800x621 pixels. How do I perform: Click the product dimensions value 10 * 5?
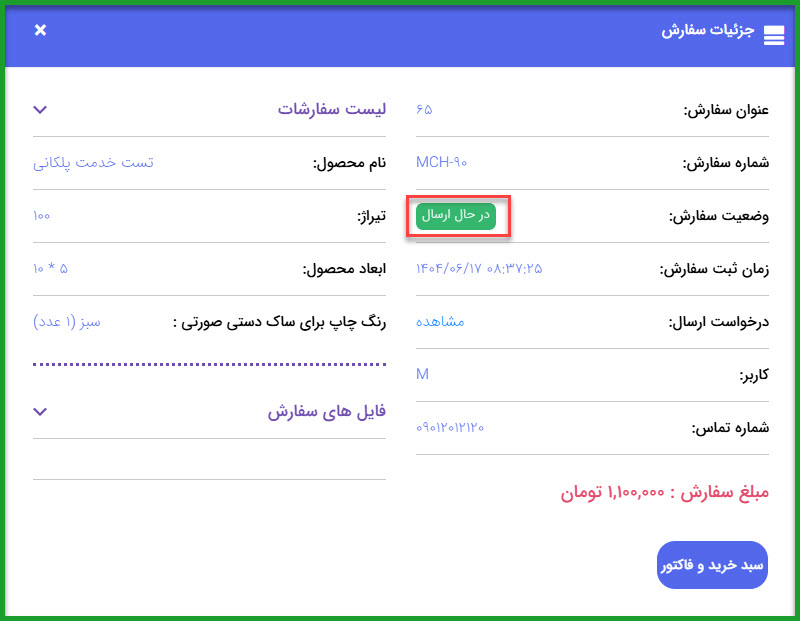pyautogui.click(x=50, y=268)
